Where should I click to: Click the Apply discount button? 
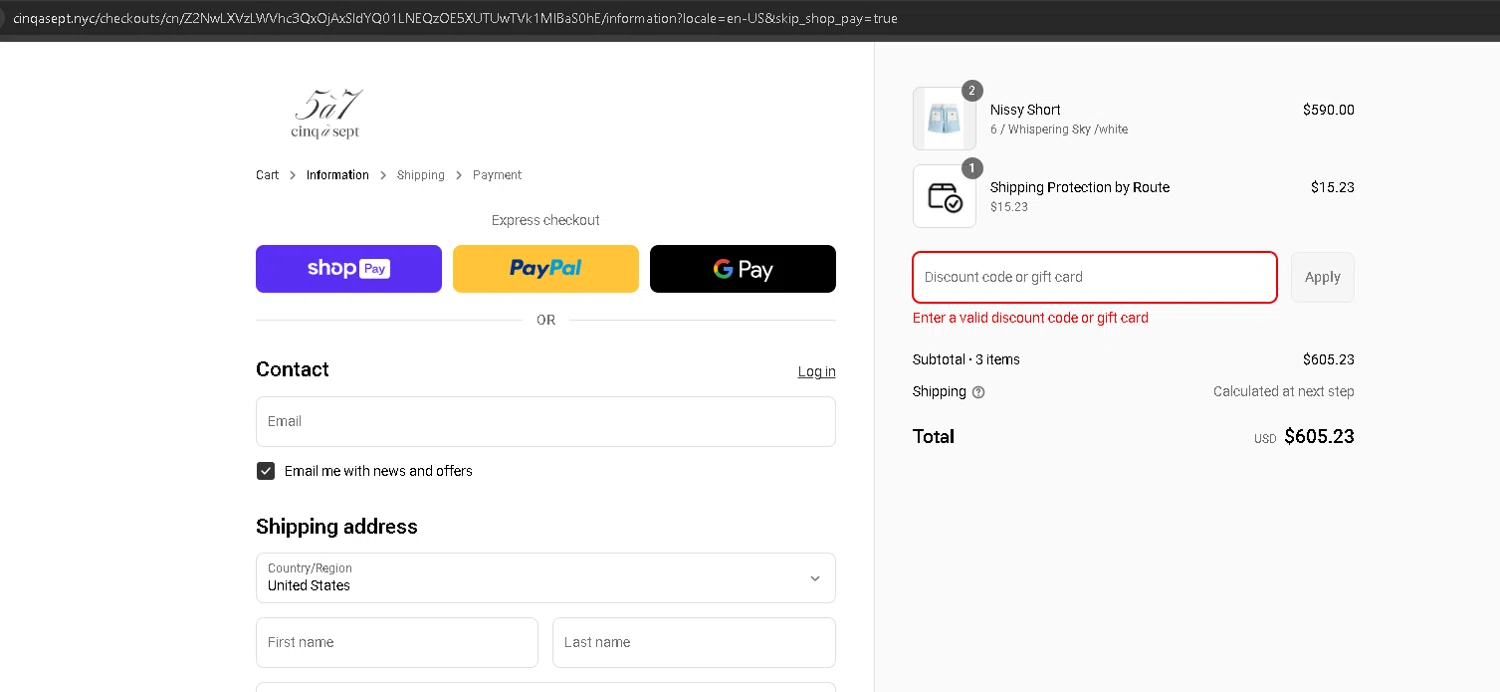[x=1323, y=277]
